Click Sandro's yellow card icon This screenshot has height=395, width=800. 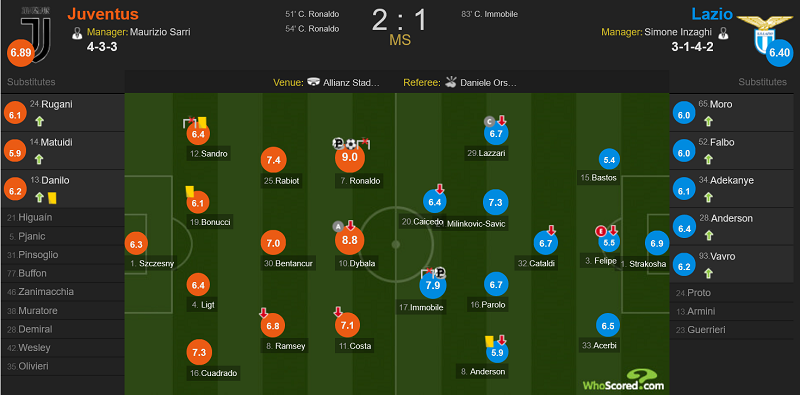point(202,122)
